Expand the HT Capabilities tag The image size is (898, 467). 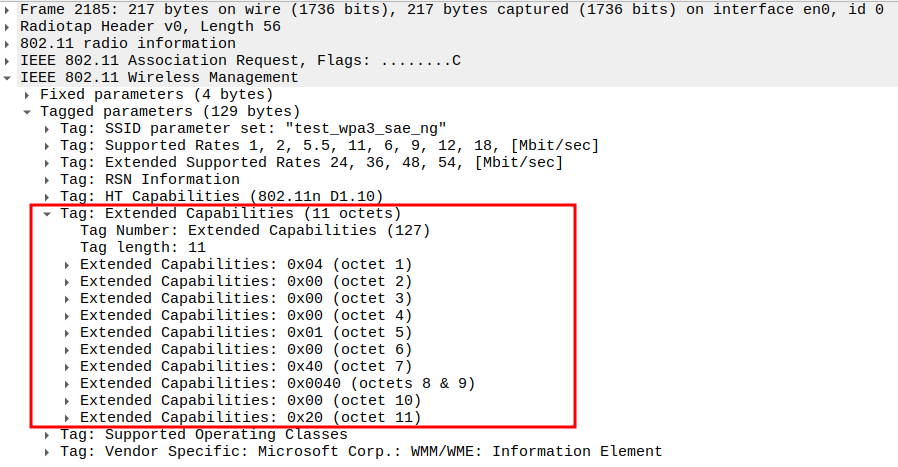point(48,196)
